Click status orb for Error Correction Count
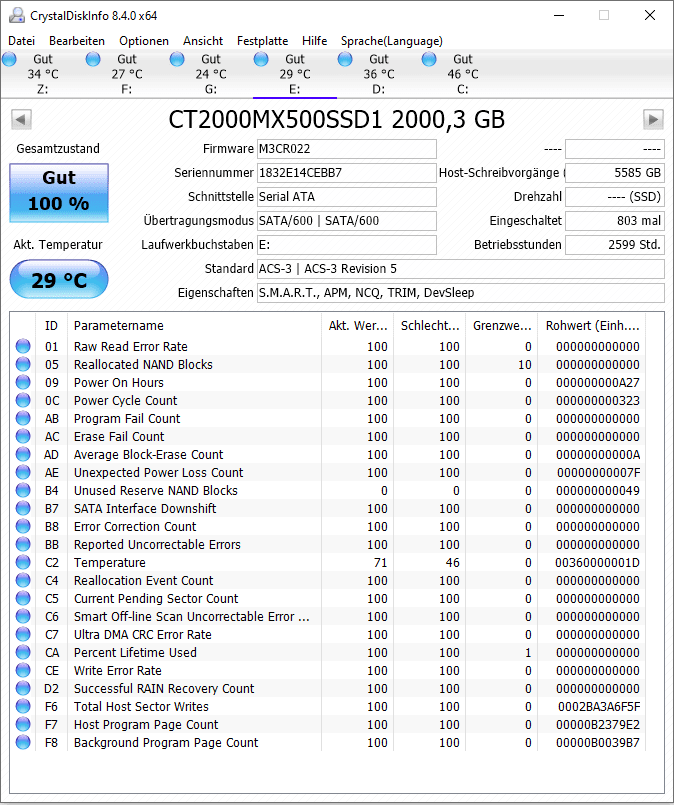Viewport: 674px width, 805px height. point(23,526)
